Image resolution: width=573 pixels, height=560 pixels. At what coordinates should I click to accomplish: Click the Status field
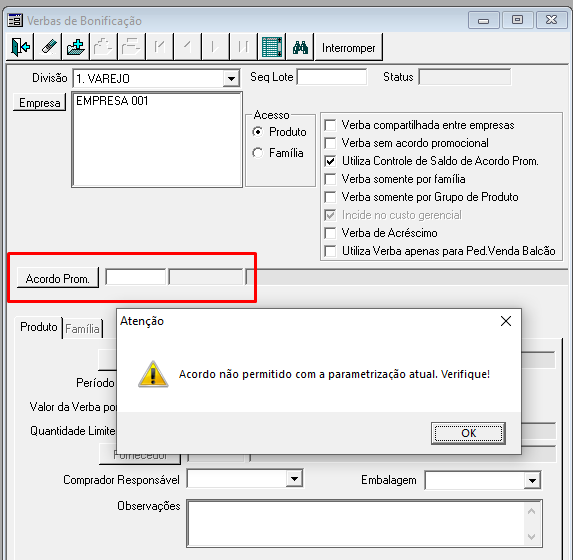(x=465, y=77)
